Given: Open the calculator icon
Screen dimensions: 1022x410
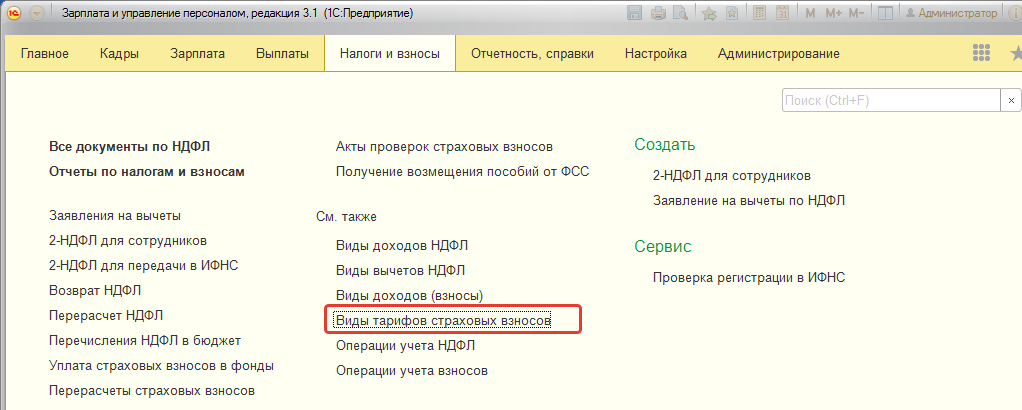Looking at the screenshot, I should click(x=759, y=12).
